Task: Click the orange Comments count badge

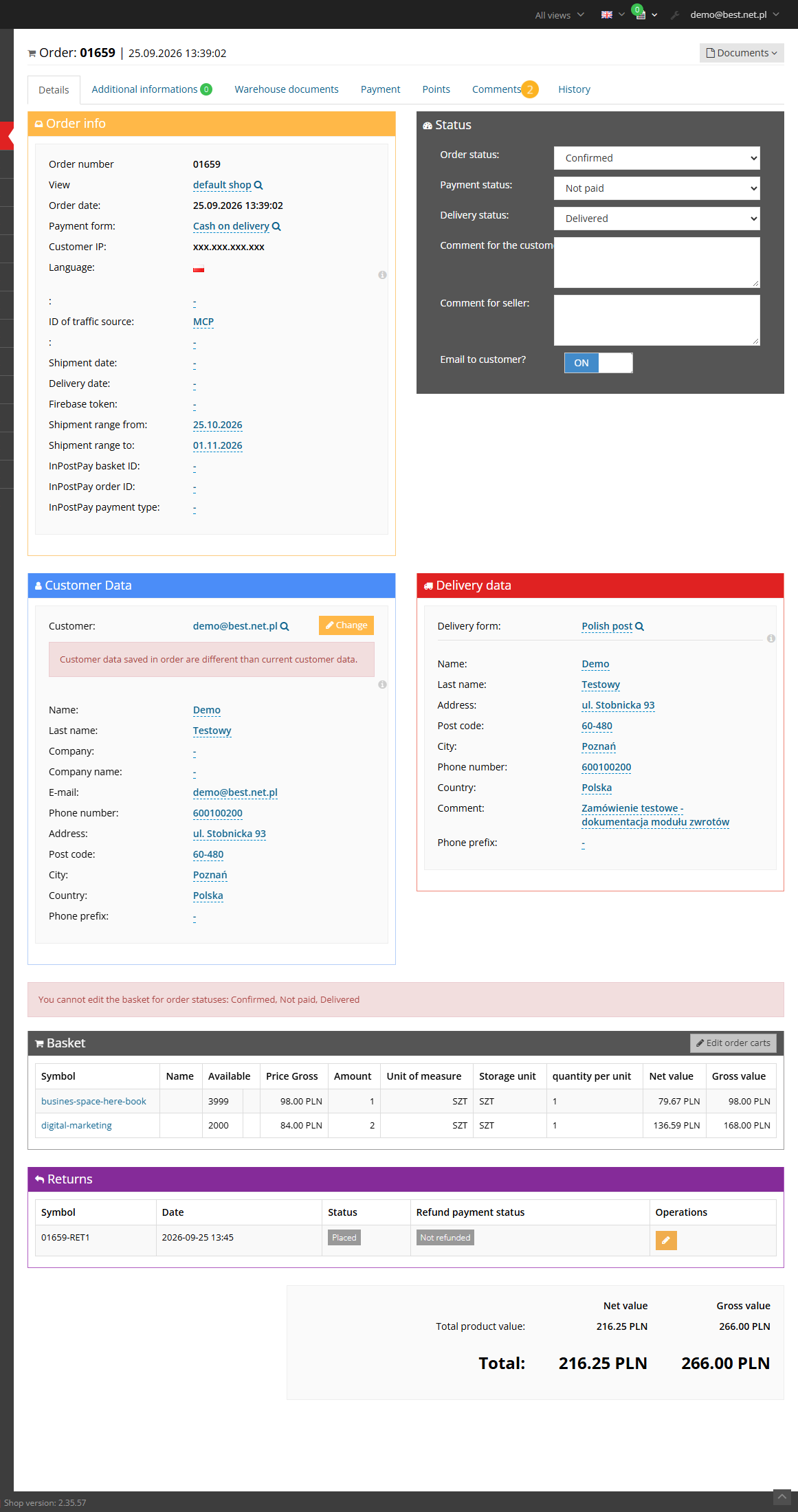Action: pos(530,89)
